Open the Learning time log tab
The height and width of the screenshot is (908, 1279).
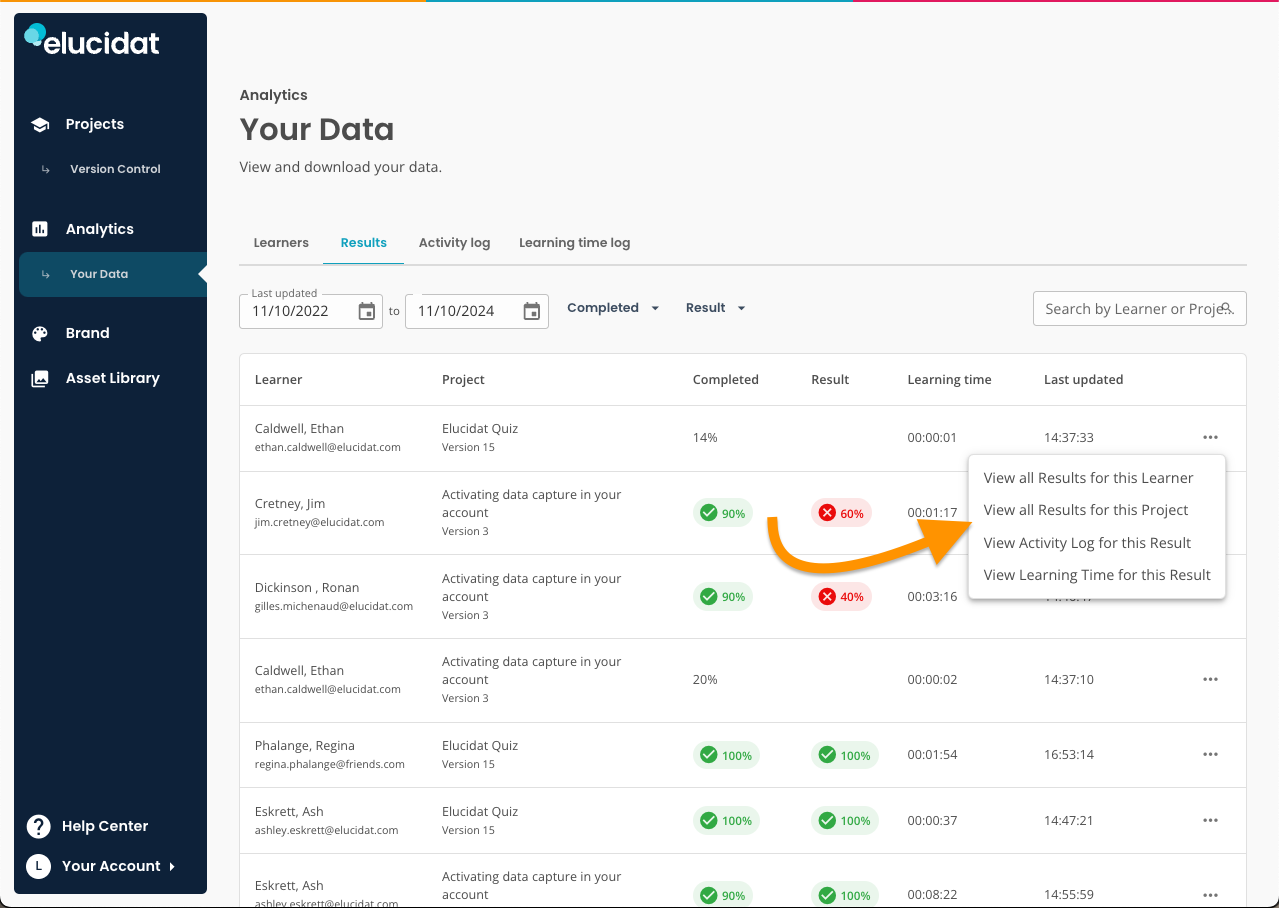pos(574,243)
